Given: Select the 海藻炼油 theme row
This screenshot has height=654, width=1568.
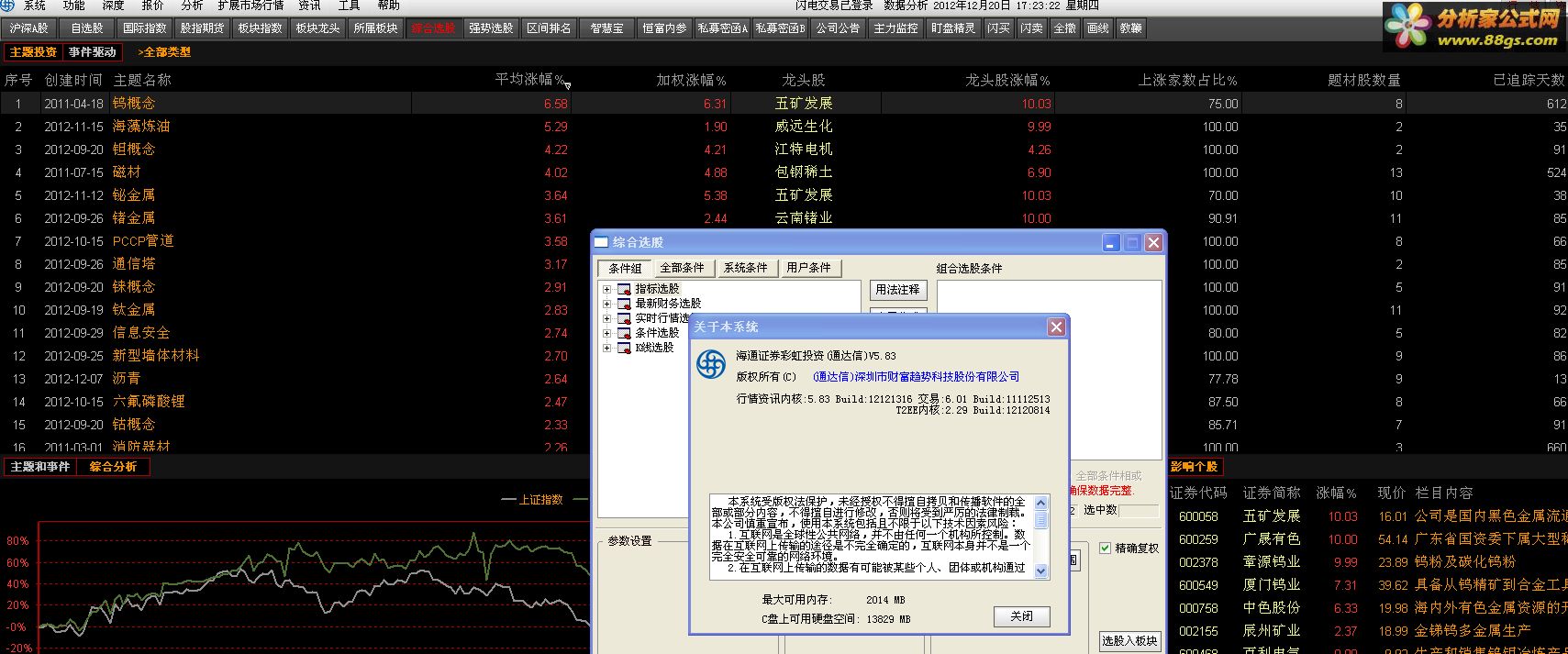Looking at the screenshot, I should [784, 127].
